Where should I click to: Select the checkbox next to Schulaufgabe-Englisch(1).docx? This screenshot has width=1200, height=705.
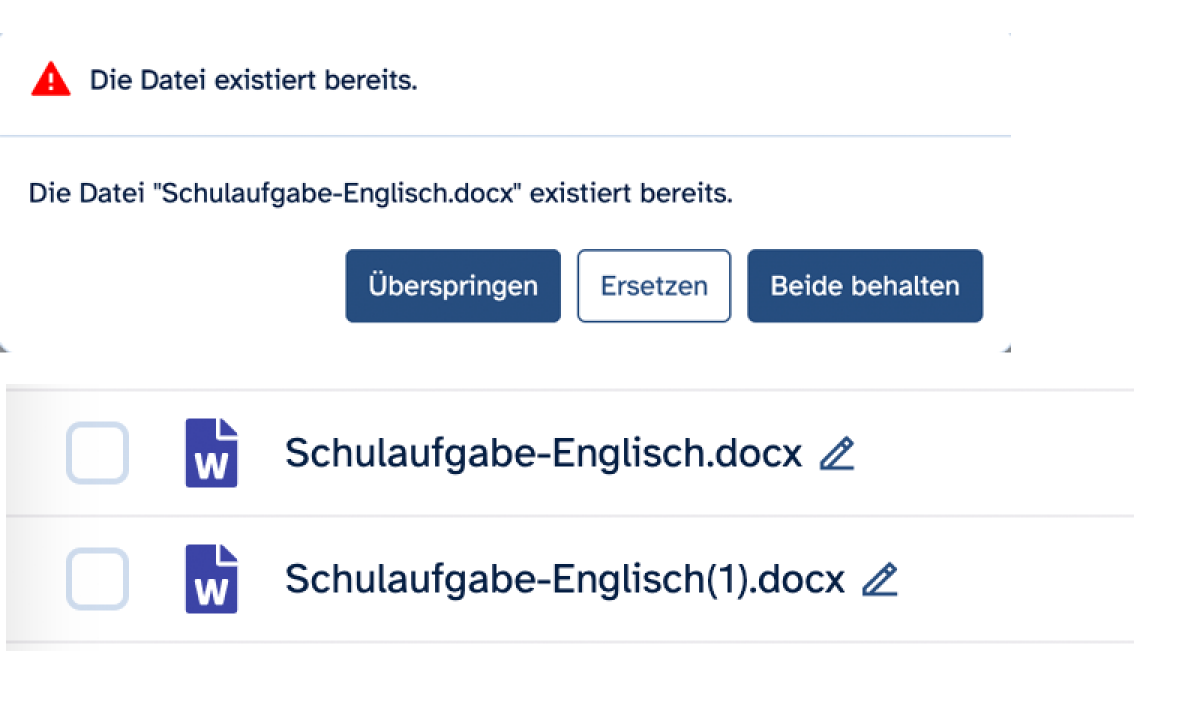click(x=97, y=579)
